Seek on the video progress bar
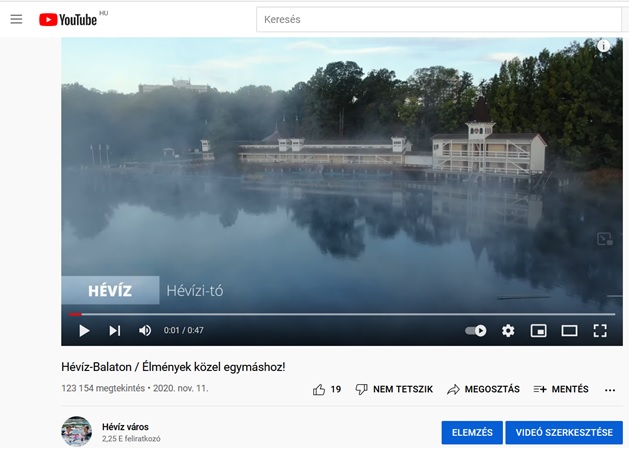 (x=342, y=314)
